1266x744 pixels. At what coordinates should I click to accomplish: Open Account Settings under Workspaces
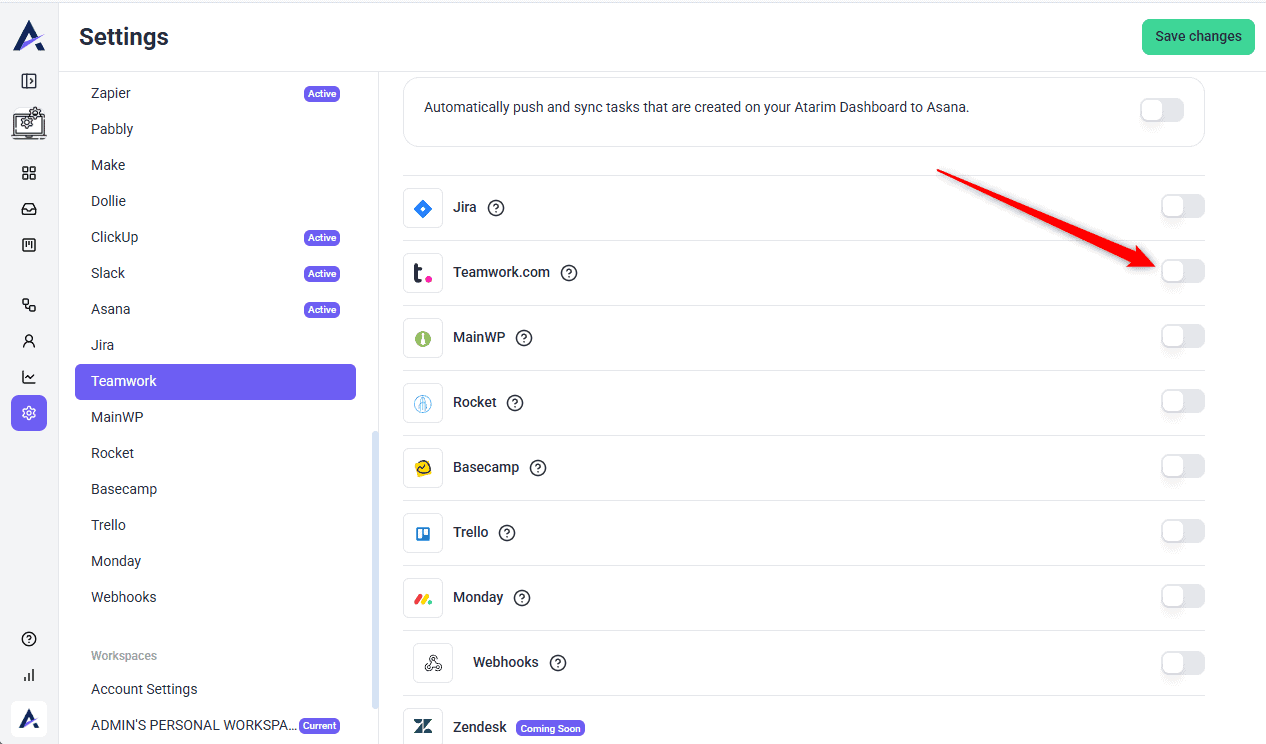215,689
